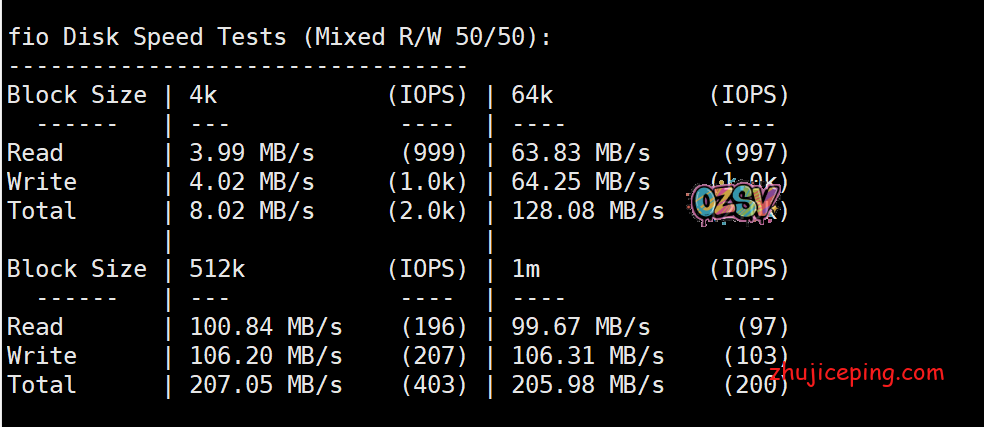The width and height of the screenshot is (984, 427).
Task: Click the 3.99 MB/s read speed
Action: tap(251, 153)
